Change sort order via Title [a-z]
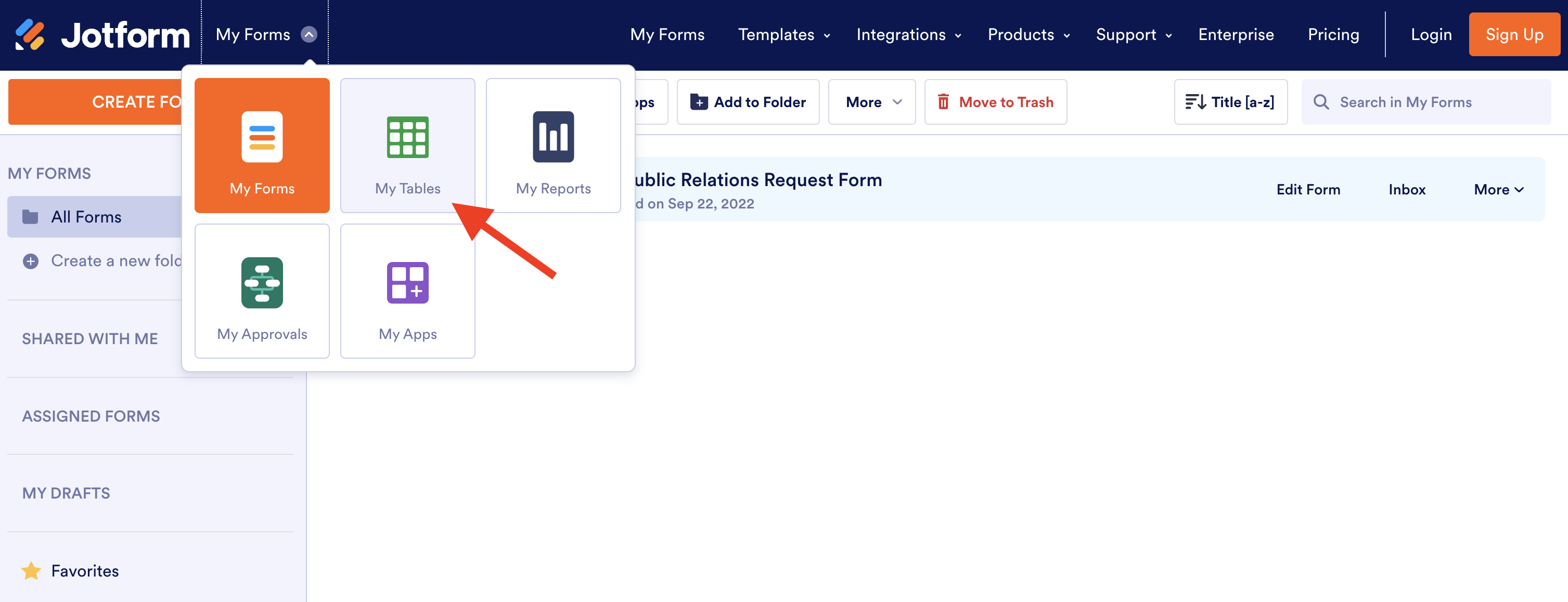 pyautogui.click(x=1230, y=102)
